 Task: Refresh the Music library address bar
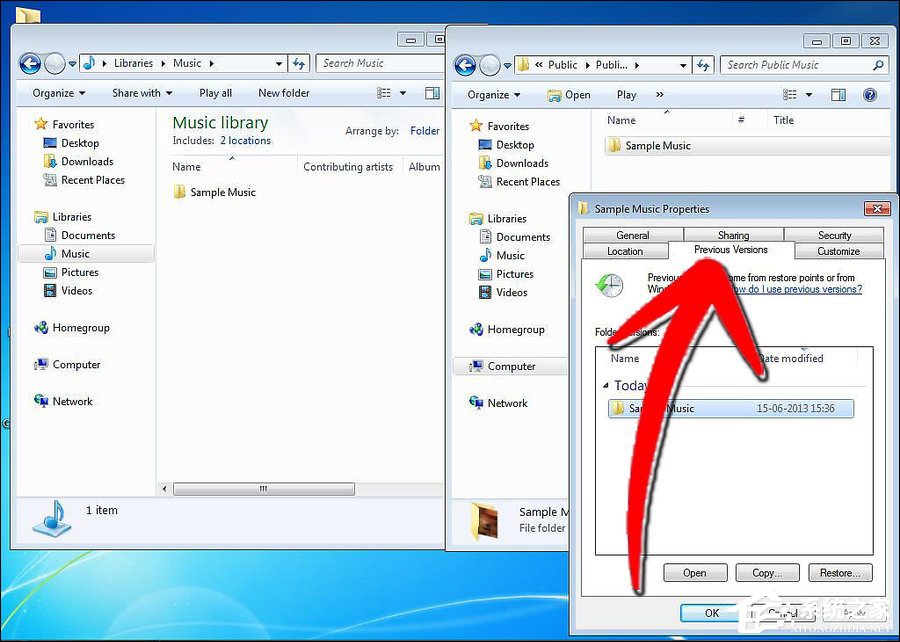pyautogui.click(x=298, y=63)
